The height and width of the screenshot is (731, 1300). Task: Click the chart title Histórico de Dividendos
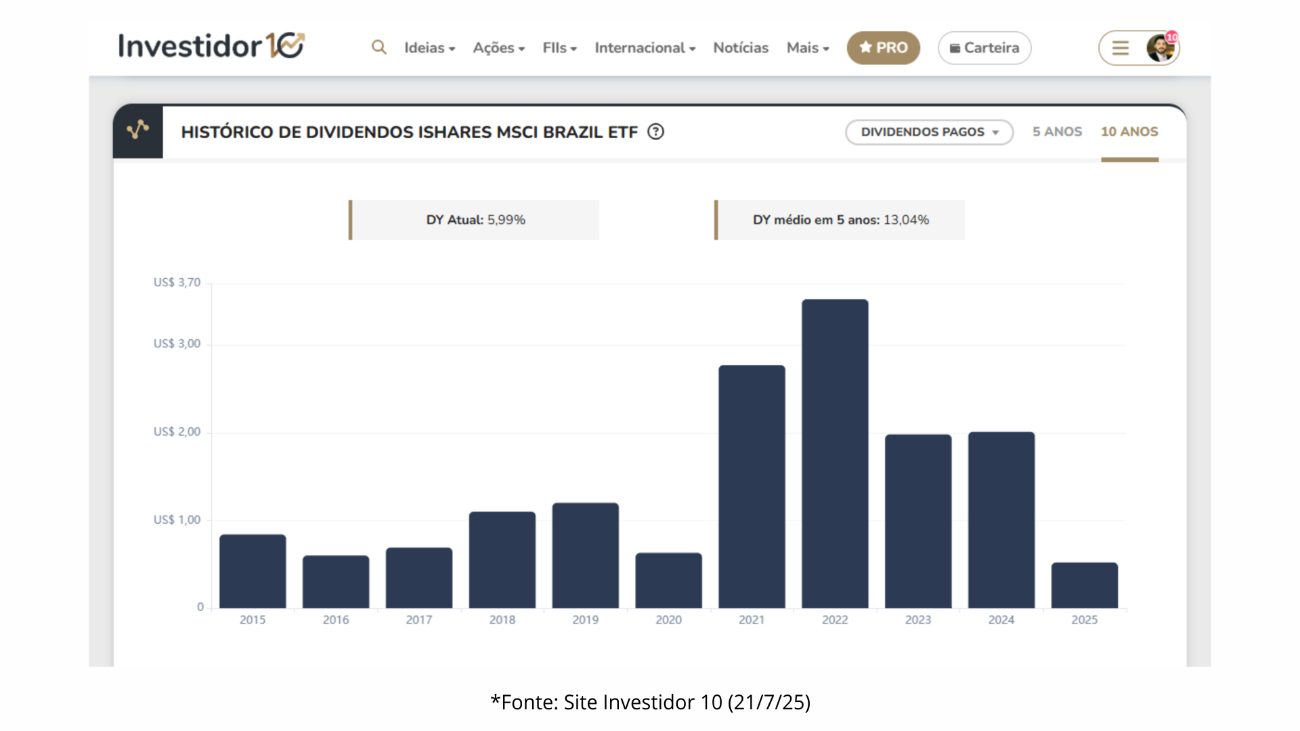(409, 132)
